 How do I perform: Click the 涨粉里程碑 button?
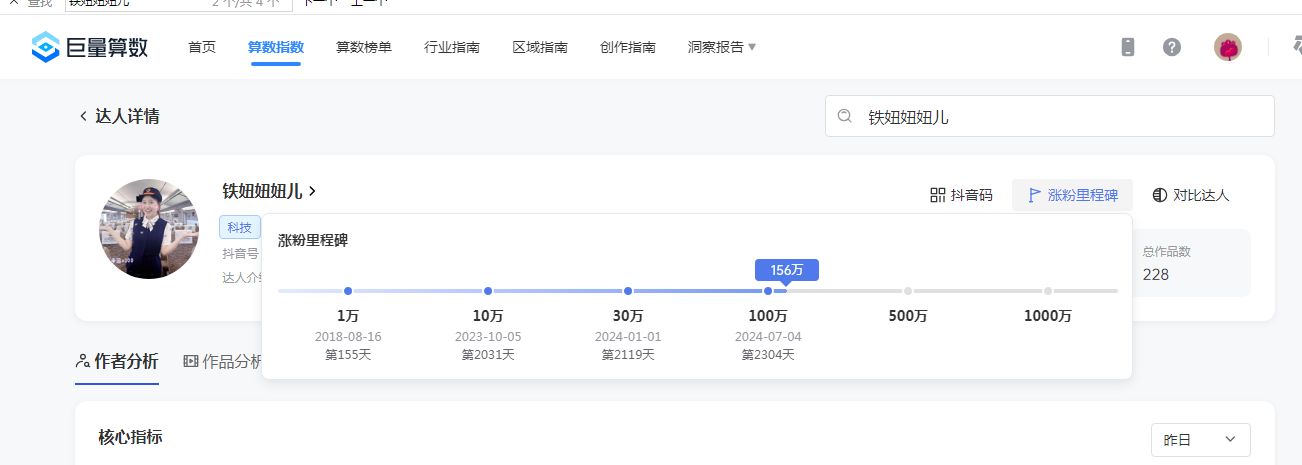pos(1072,195)
